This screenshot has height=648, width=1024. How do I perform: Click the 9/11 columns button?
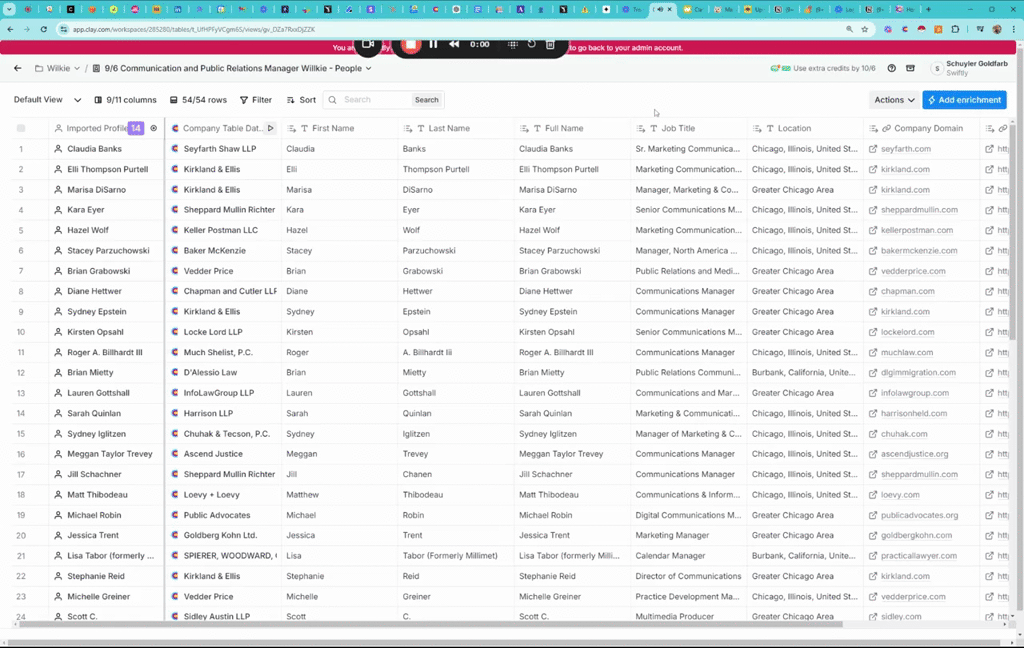tap(125, 100)
